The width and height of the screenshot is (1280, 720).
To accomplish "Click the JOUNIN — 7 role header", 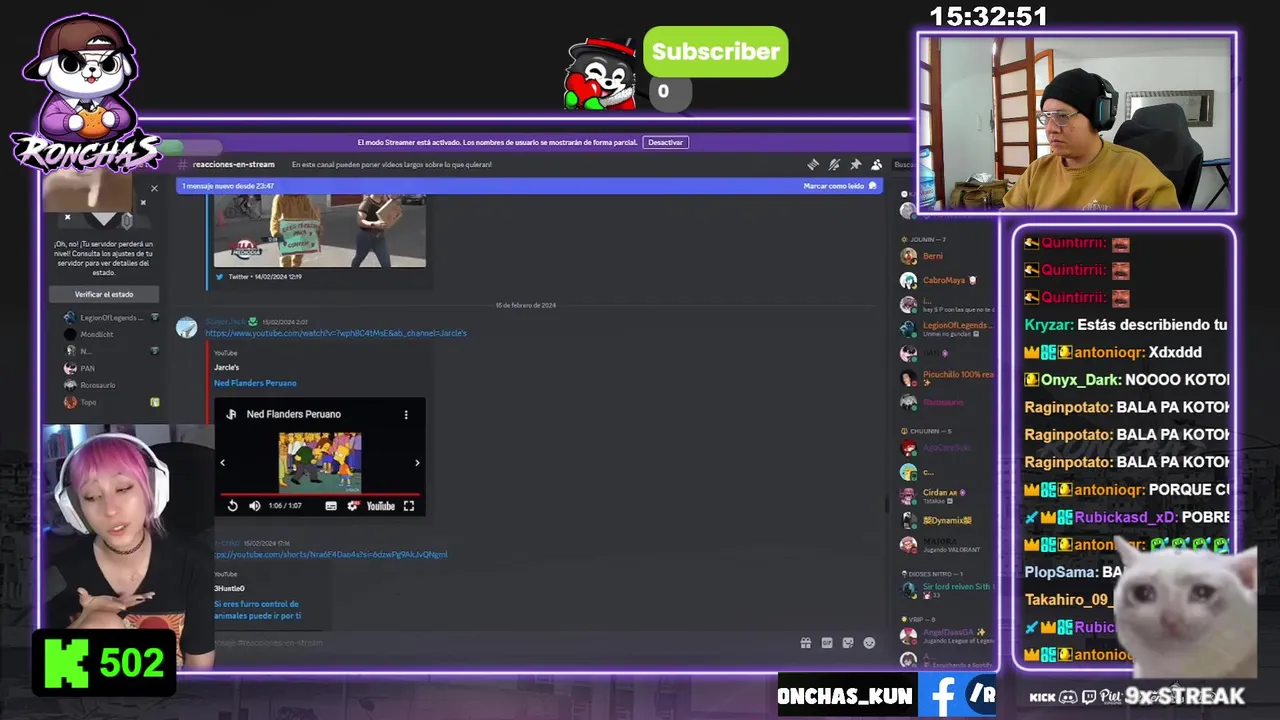I will [x=923, y=239].
